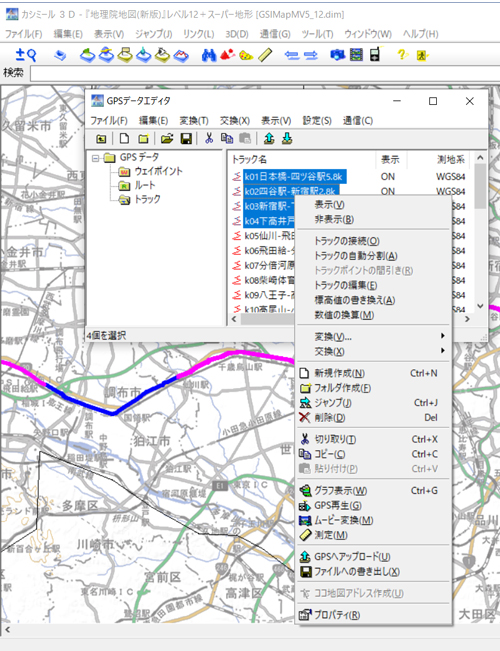The height and width of the screenshot is (651, 500).
Task: Click the new document icon in GPS editor
Action: tap(124, 139)
